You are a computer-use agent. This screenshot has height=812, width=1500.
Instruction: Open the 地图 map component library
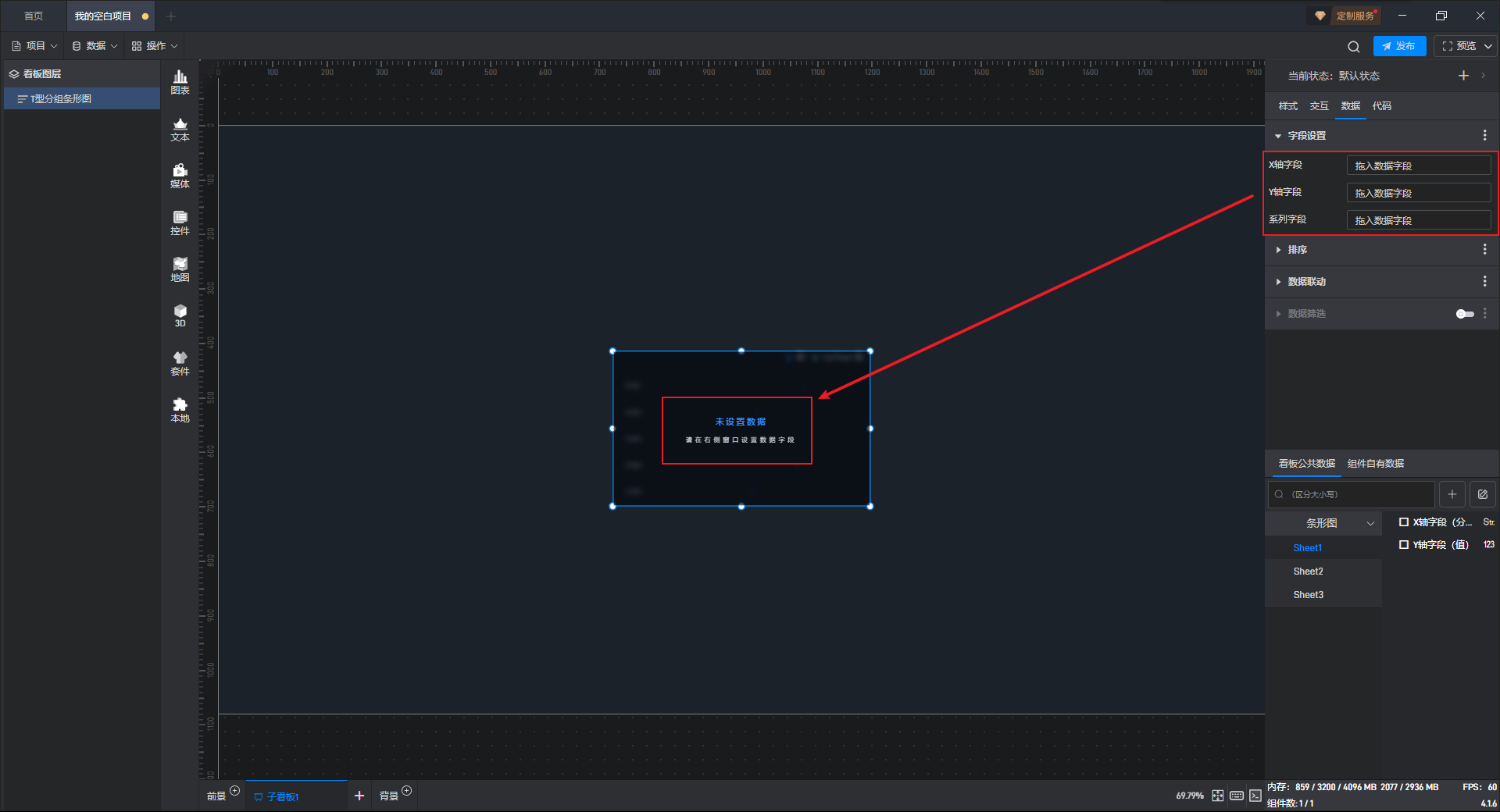[x=180, y=269]
